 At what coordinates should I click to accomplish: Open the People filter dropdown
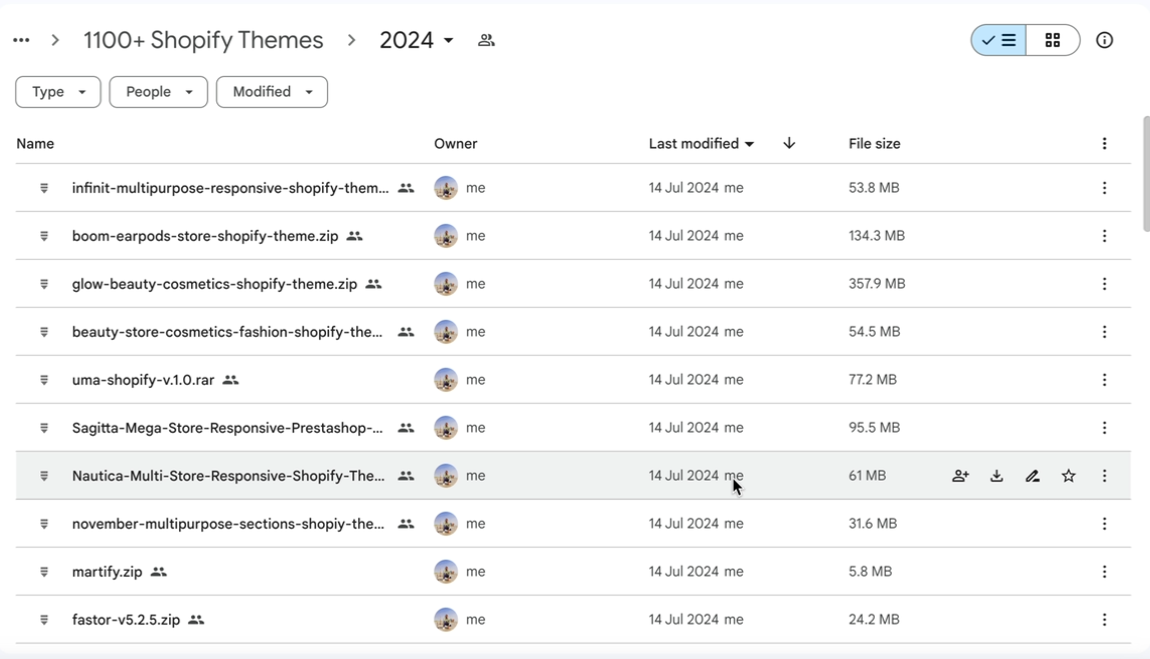click(x=158, y=92)
